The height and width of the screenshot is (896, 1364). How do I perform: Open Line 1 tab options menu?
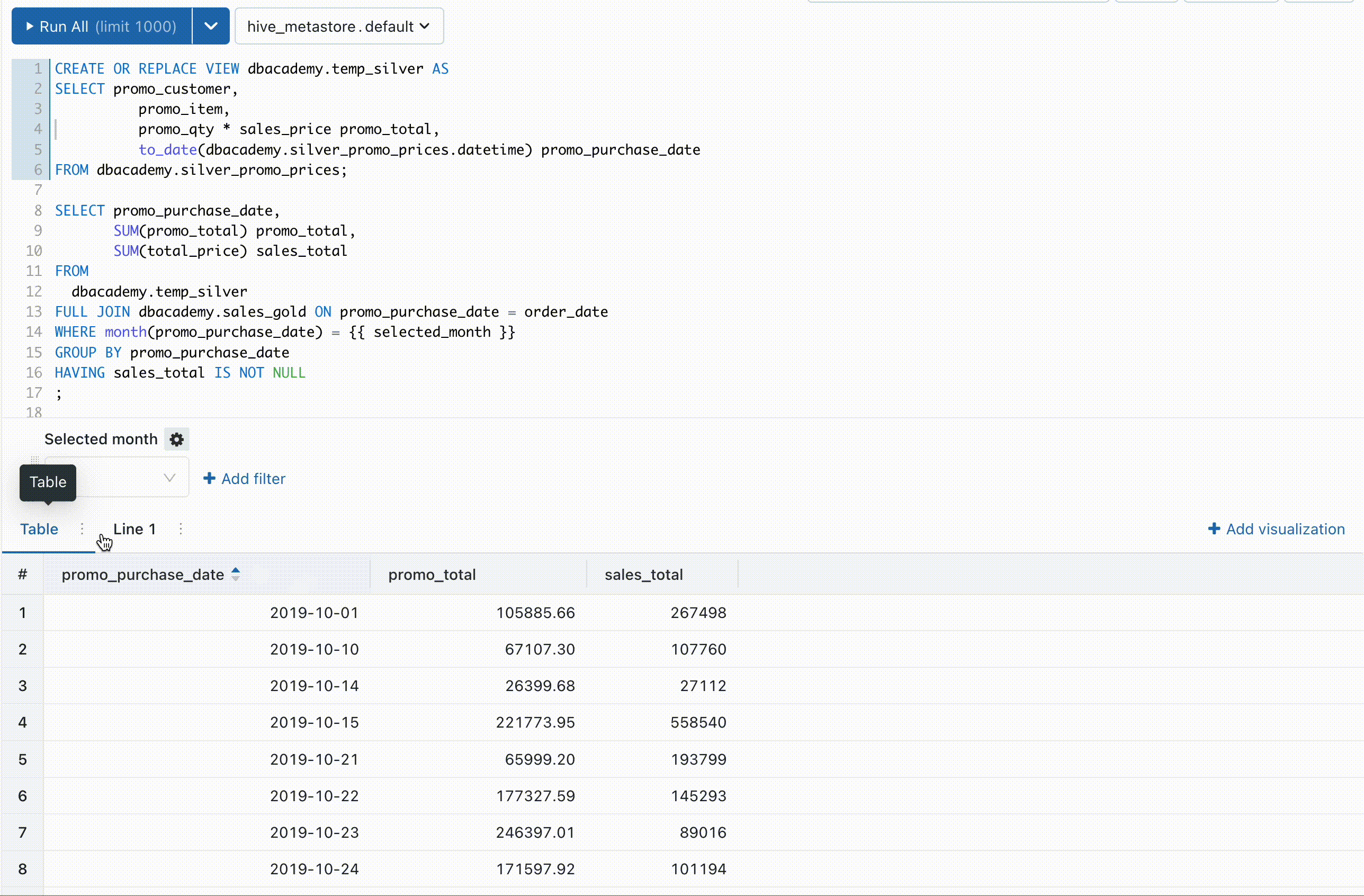pyautogui.click(x=181, y=528)
